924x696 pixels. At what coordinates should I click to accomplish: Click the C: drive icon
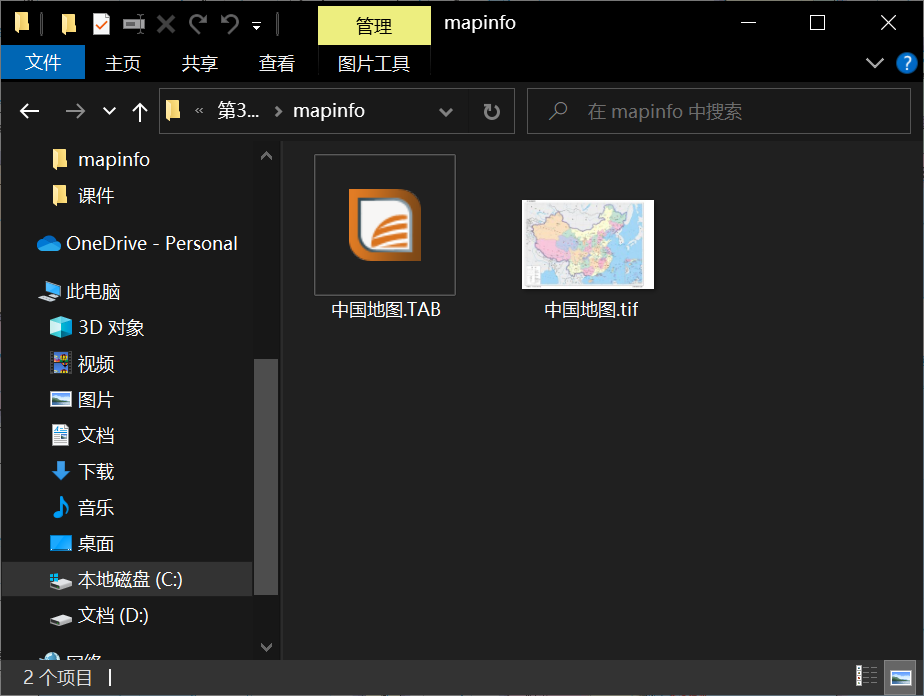[x=61, y=580]
